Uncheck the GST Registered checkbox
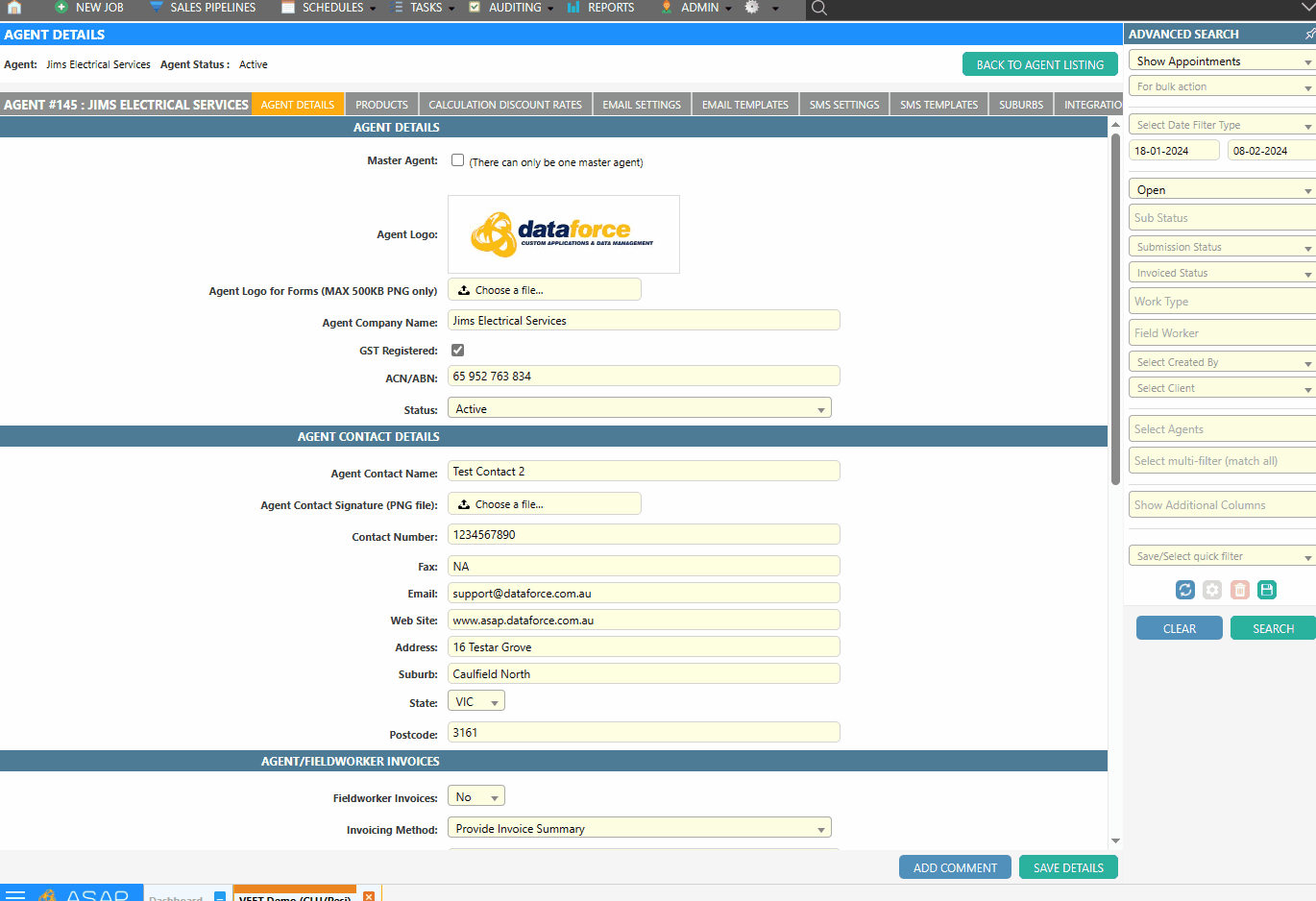The image size is (1316, 901). point(457,350)
